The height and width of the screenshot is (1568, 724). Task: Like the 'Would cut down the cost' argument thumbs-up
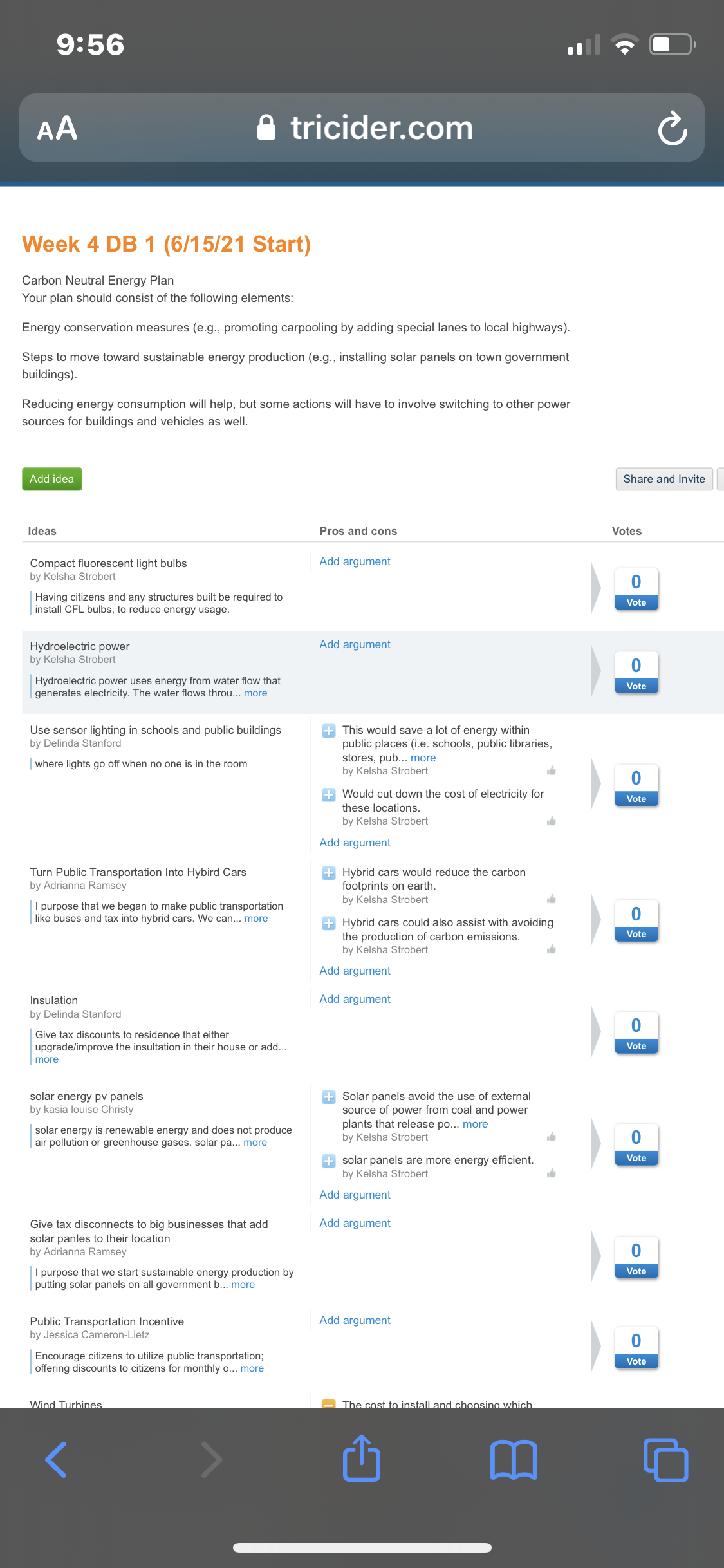(552, 821)
